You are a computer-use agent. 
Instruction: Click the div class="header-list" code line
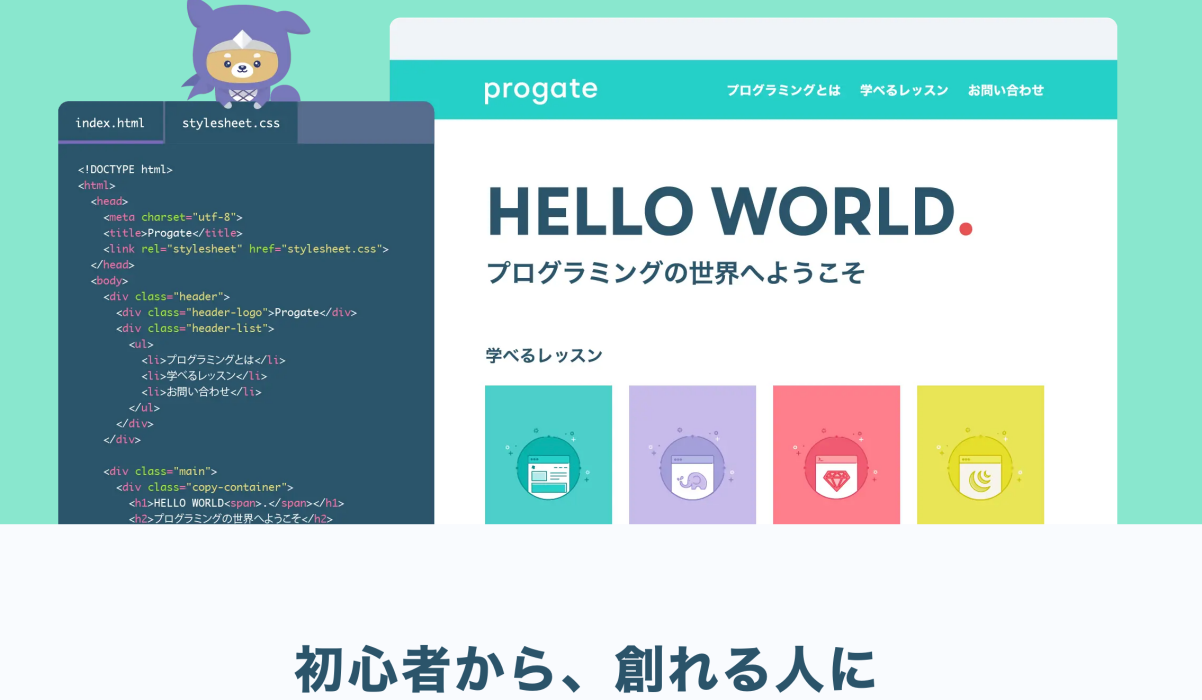[x=195, y=328]
